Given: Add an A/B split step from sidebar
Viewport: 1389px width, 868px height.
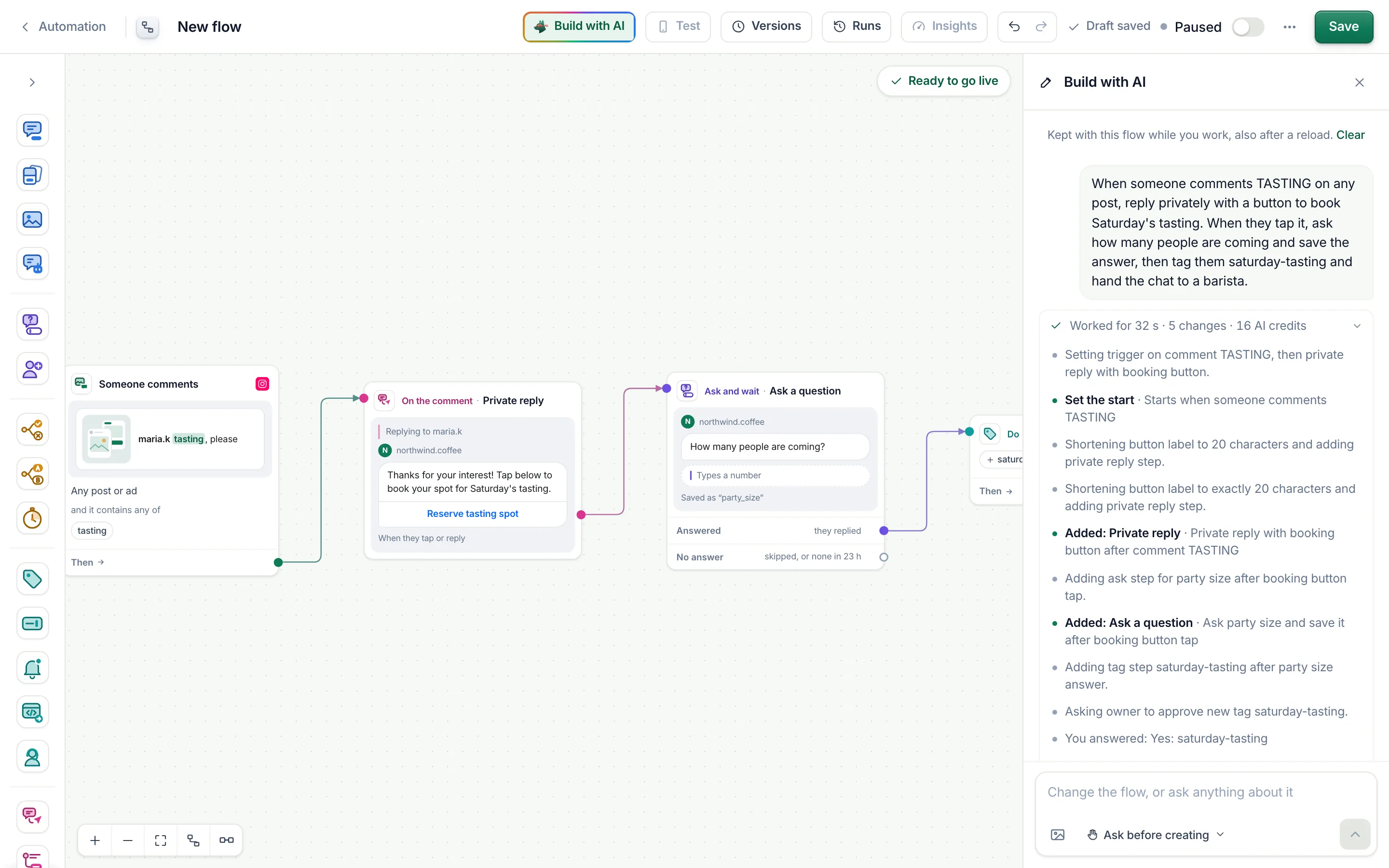Looking at the screenshot, I should pyautogui.click(x=33, y=474).
